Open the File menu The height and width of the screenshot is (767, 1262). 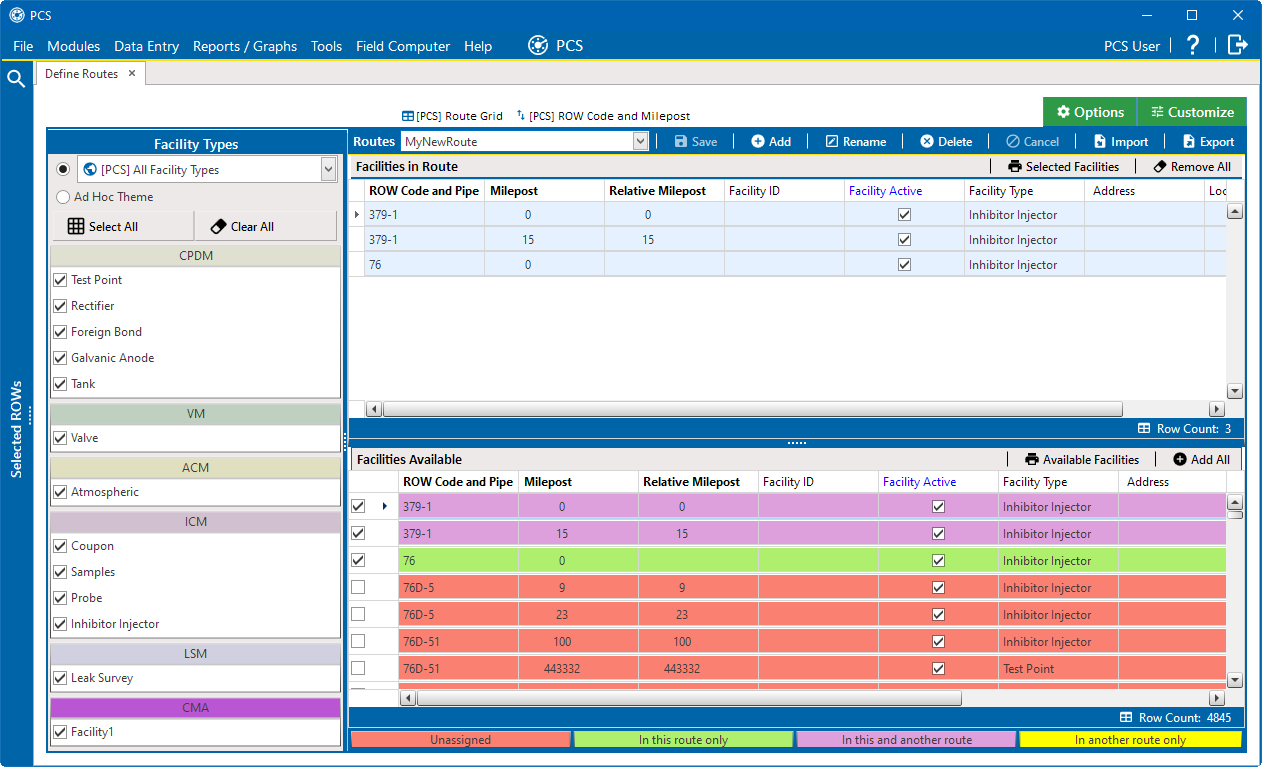tap(23, 46)
